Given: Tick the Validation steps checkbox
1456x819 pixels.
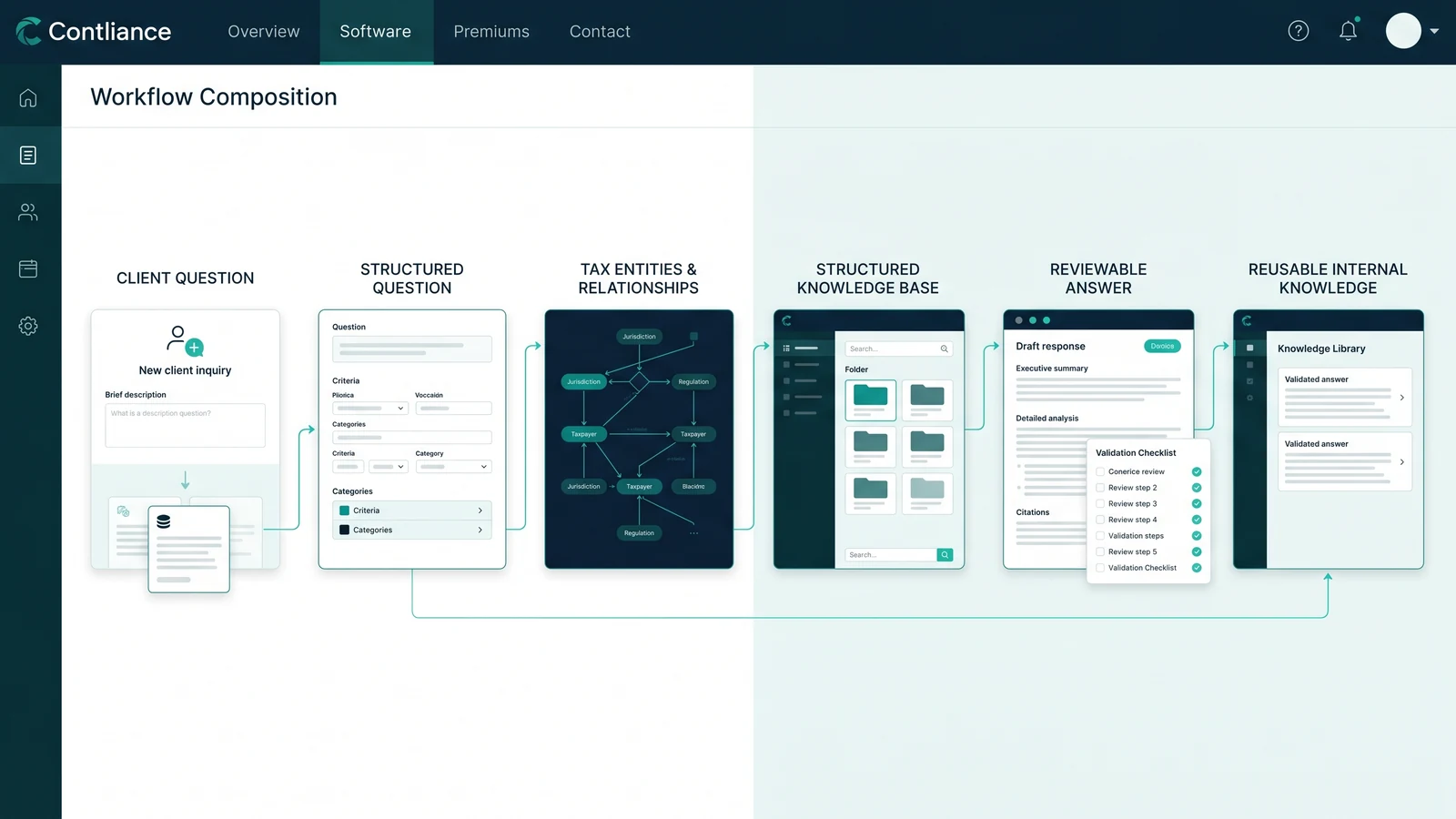Looking at the screenshot, I should coord(1100,536).
